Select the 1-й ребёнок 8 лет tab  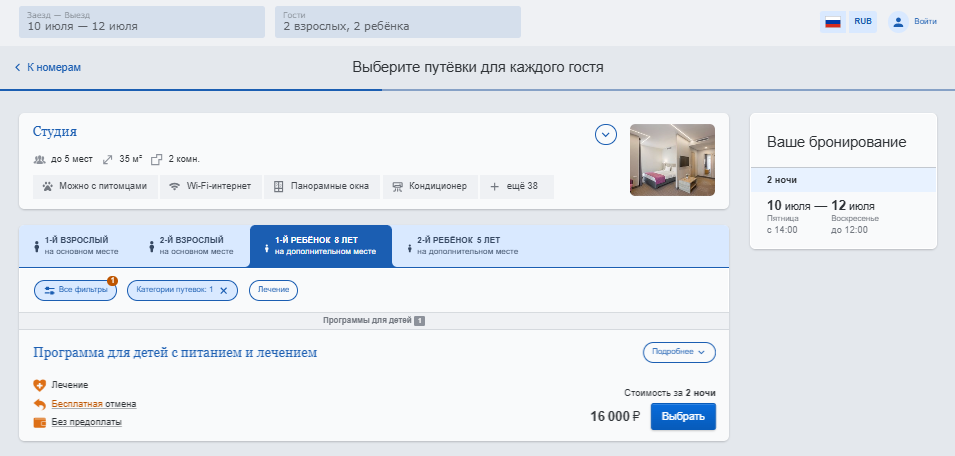coord(321,246)
